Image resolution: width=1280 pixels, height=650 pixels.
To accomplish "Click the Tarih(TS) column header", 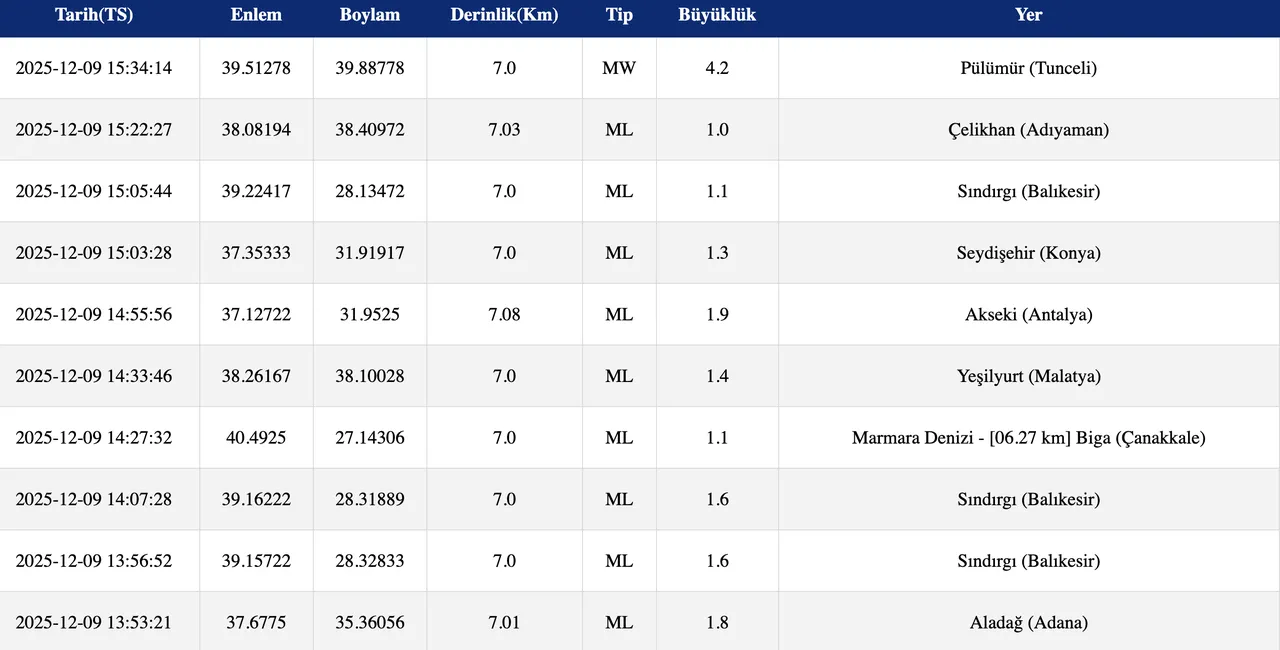I will (x=94, y=15).
